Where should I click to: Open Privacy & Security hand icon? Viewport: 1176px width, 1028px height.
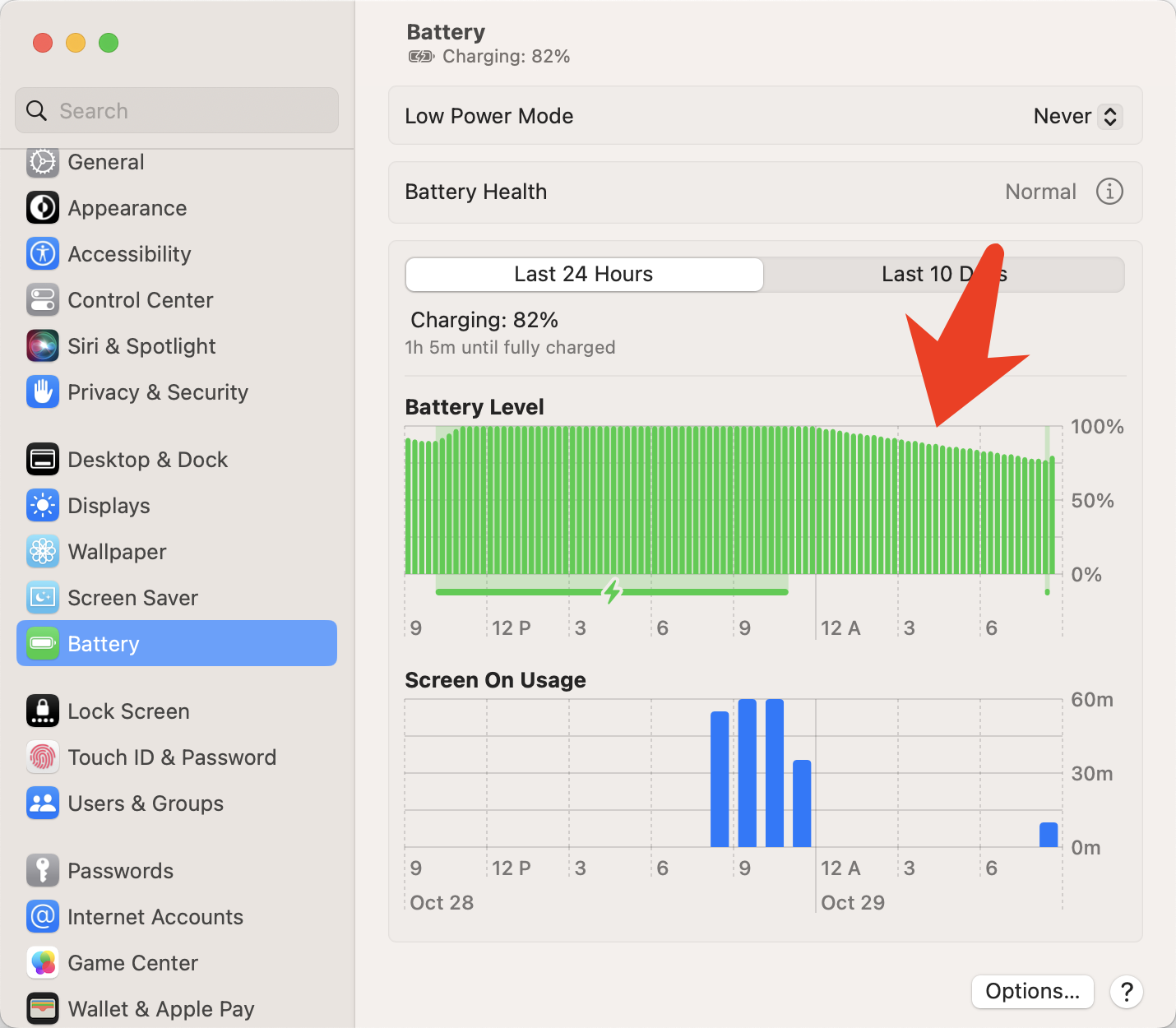click(x=43, y=392)
